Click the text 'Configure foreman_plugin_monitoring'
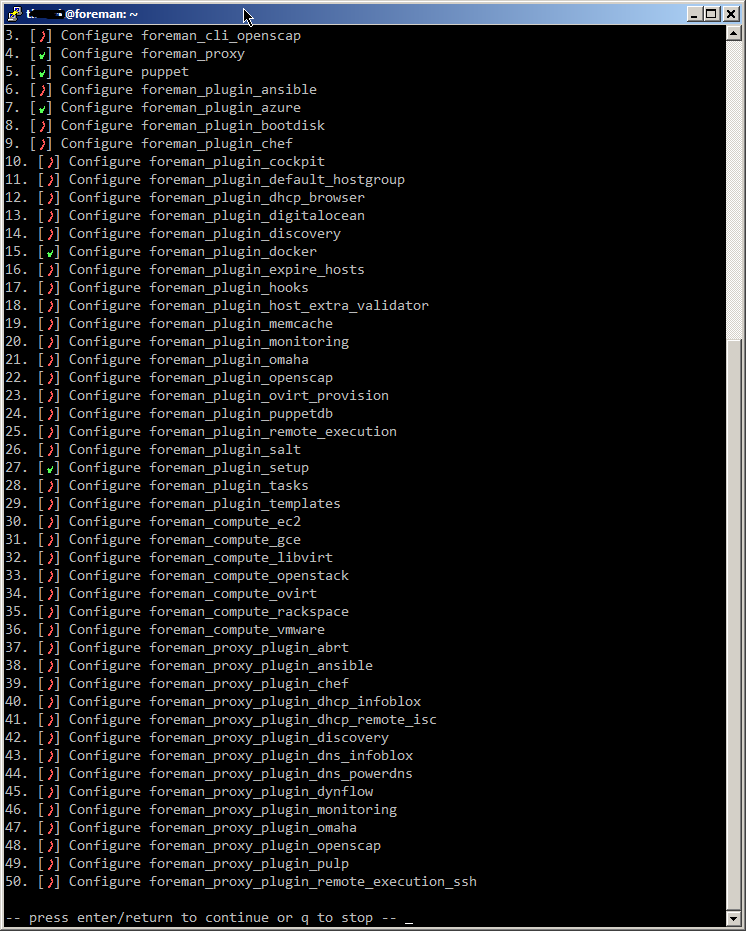Image resolution: width=746 pixels, height=931 pixels. [x=209, y=341]
